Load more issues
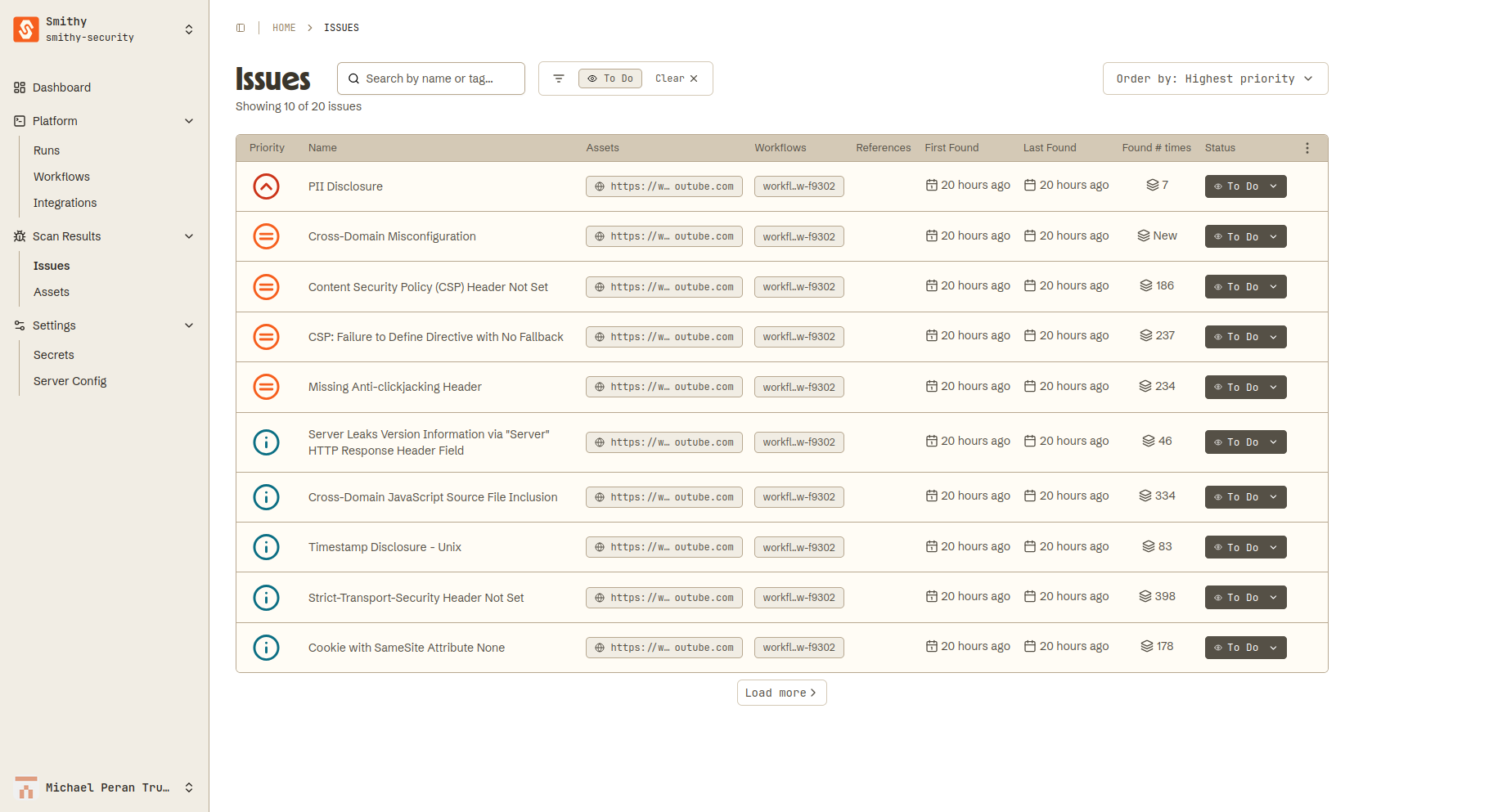Screen dimensions: 1489x812 [x=781, y=693]
